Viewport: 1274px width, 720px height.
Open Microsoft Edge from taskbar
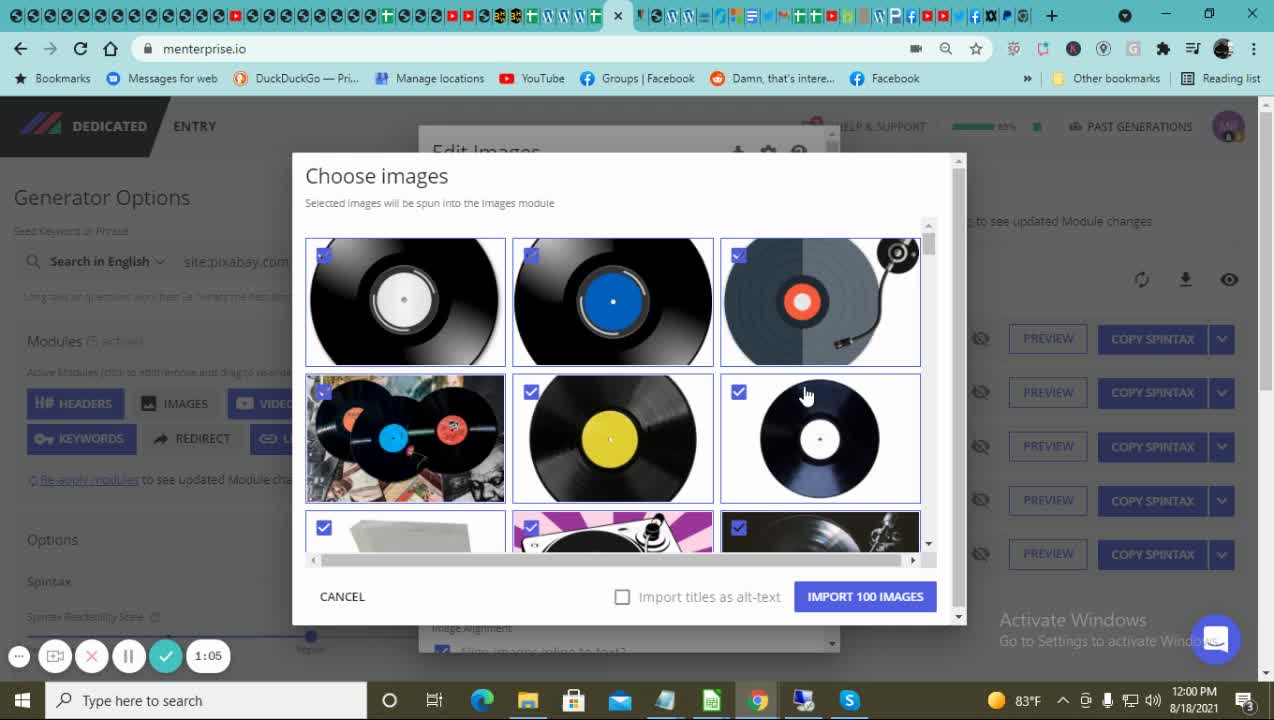click(482, 700)
